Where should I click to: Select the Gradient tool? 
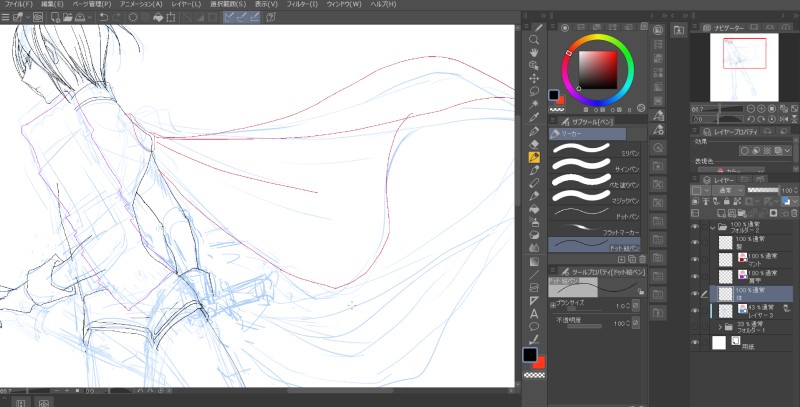pyautogui.click(x=534, y=262)
